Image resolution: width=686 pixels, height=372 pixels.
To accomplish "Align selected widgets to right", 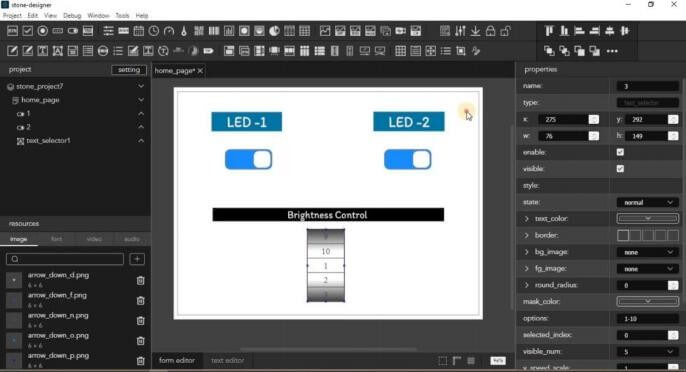I will pos(595,31).
